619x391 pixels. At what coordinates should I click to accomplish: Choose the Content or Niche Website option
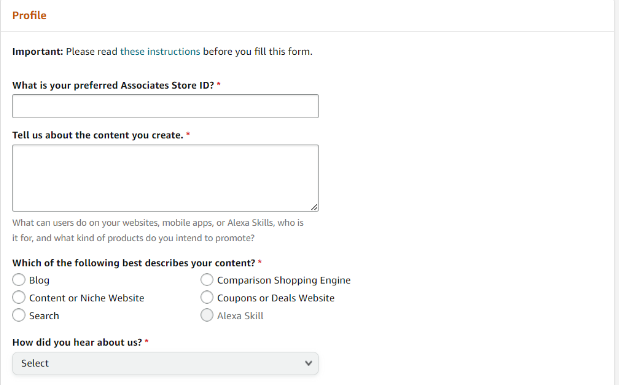[19, 297]
